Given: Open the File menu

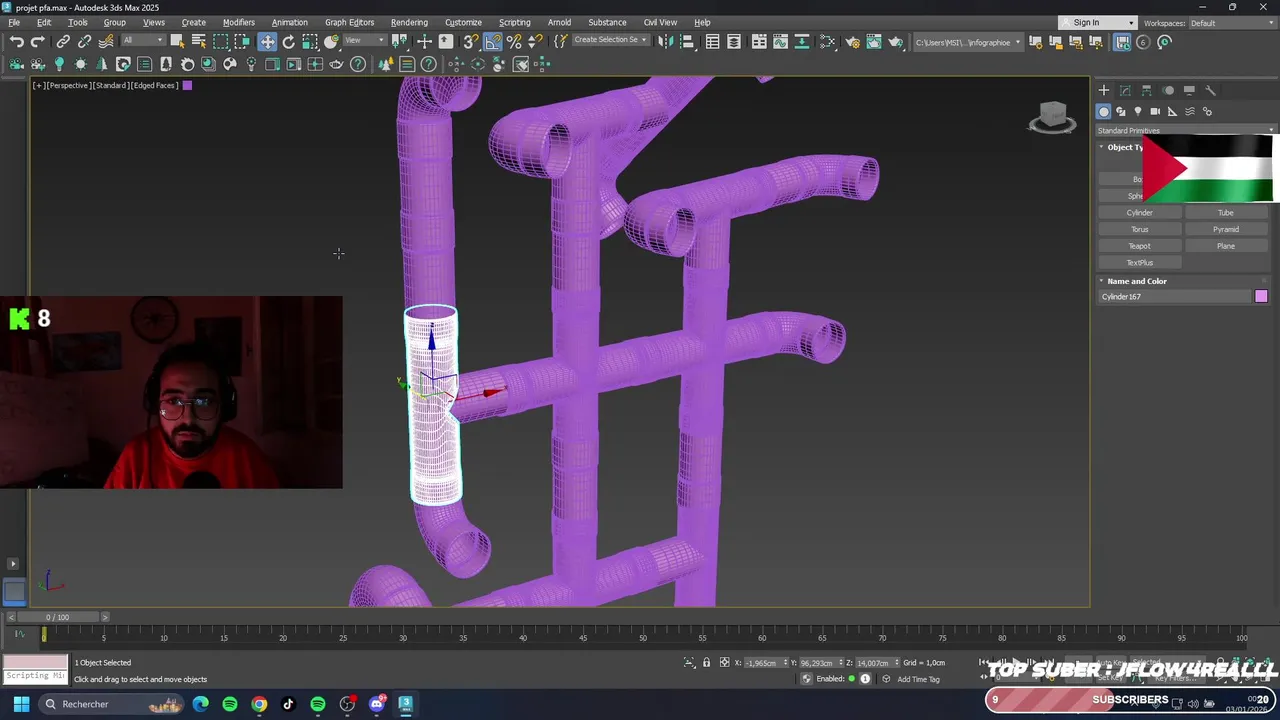Looking at the screenshot, I should point(14,22).
